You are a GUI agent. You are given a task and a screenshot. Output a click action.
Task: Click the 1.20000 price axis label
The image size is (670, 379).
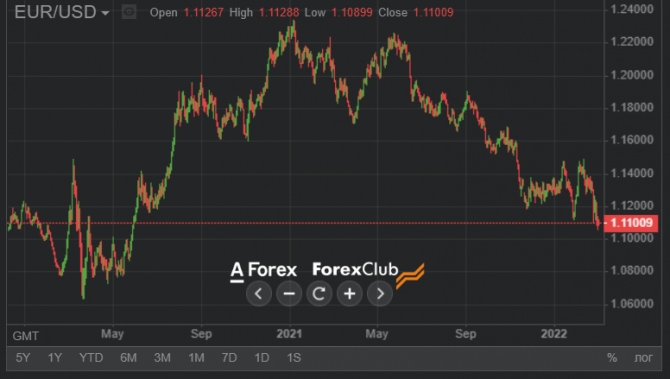632,75
